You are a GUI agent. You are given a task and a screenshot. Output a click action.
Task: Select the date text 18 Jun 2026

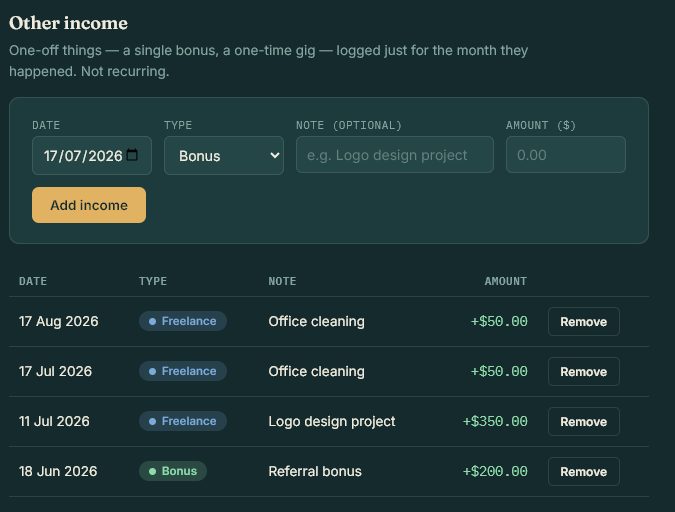[x=58, y=471]
